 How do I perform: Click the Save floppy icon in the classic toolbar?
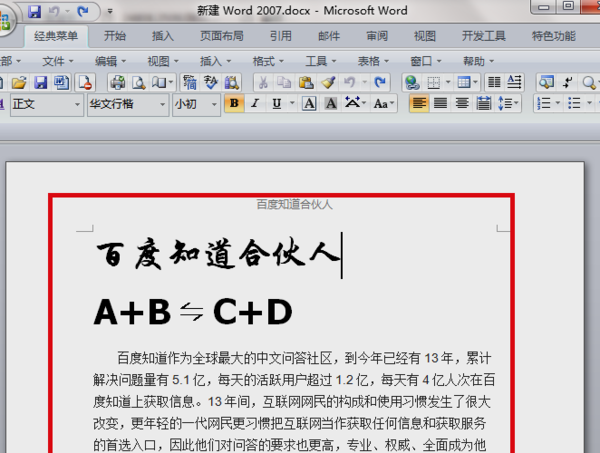(x=41, y=82)
